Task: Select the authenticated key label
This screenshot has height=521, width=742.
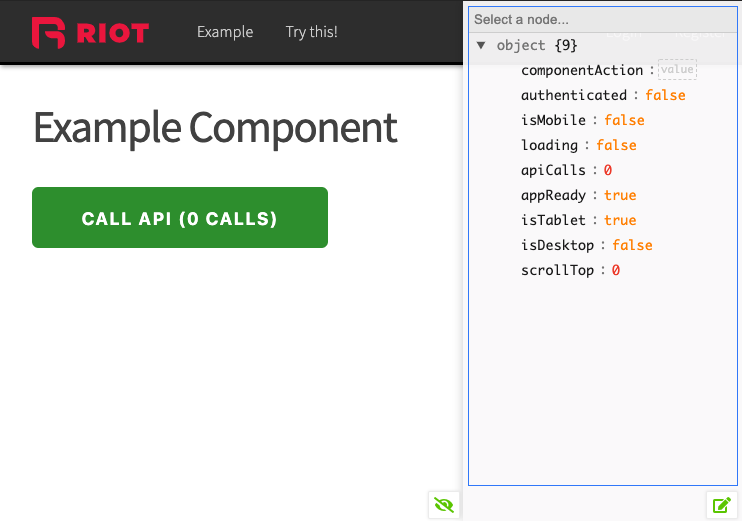Action: point(574,95)
